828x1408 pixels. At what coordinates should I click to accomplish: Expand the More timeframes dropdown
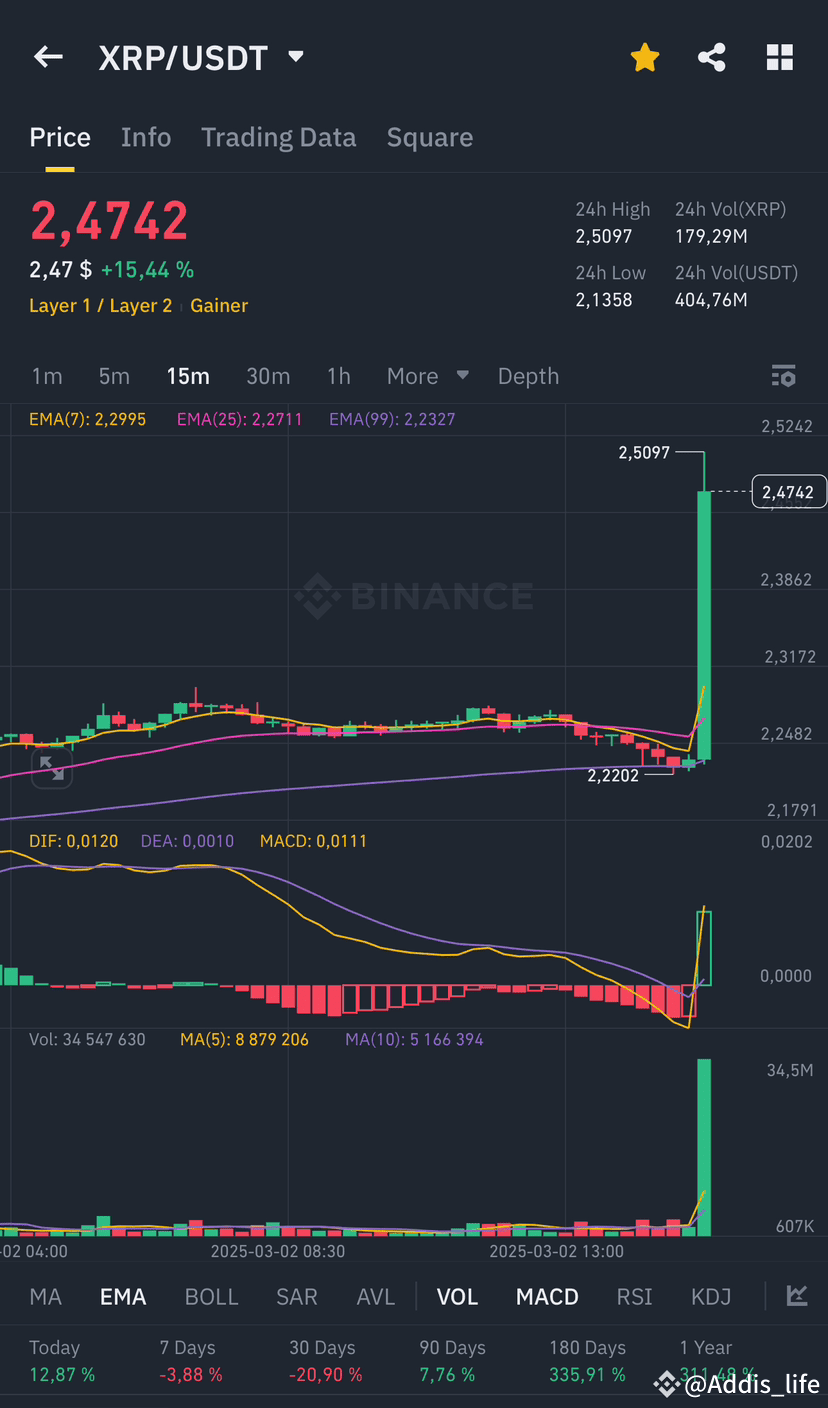point(427,376)
